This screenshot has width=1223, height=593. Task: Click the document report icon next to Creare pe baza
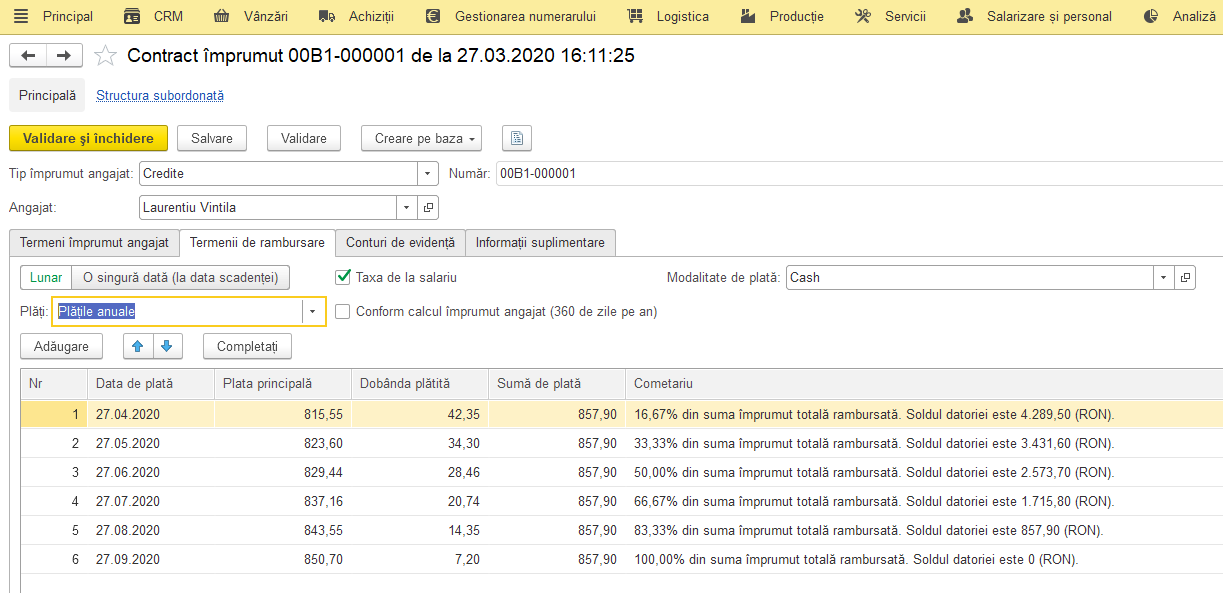point(517,138)
